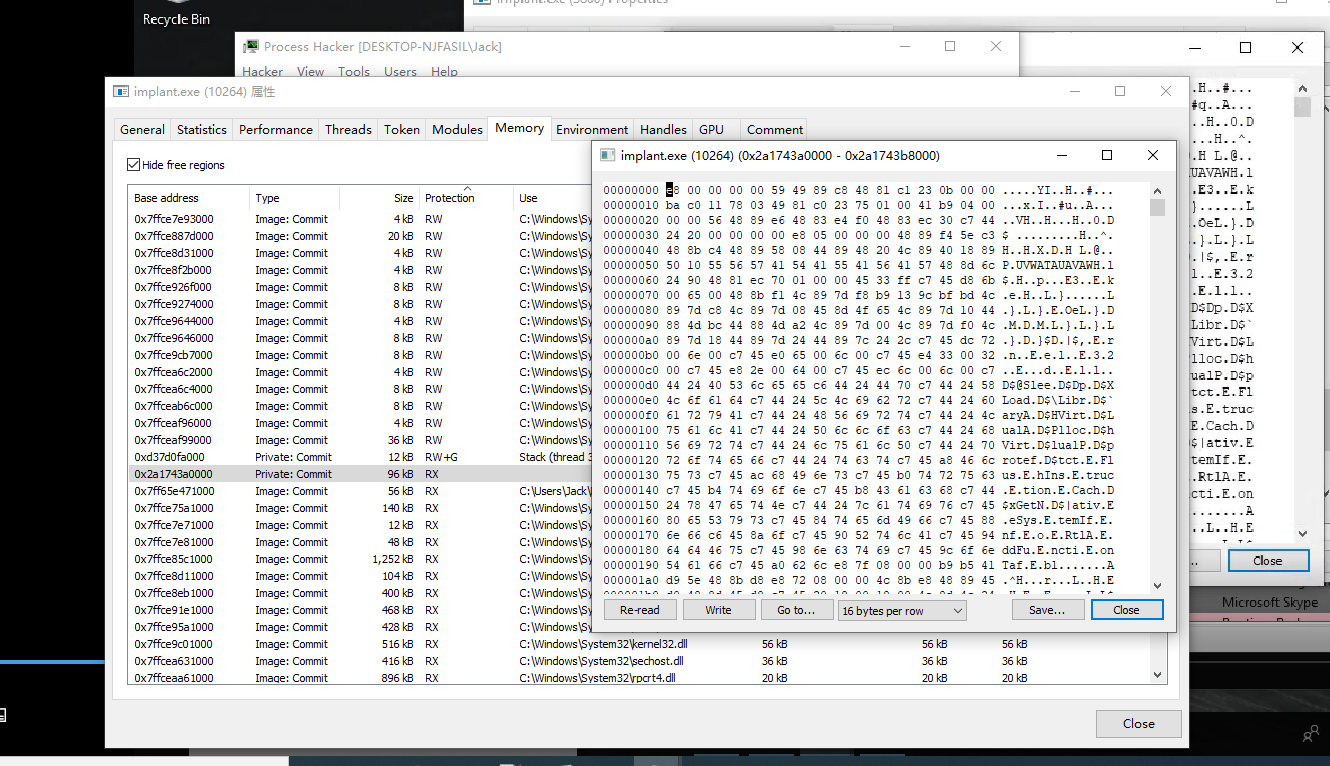Image resolution: width=1330 pixels, height=766 pixels.
Task: Sort memory list by Protection column header
Action: [x=466, y=198]
